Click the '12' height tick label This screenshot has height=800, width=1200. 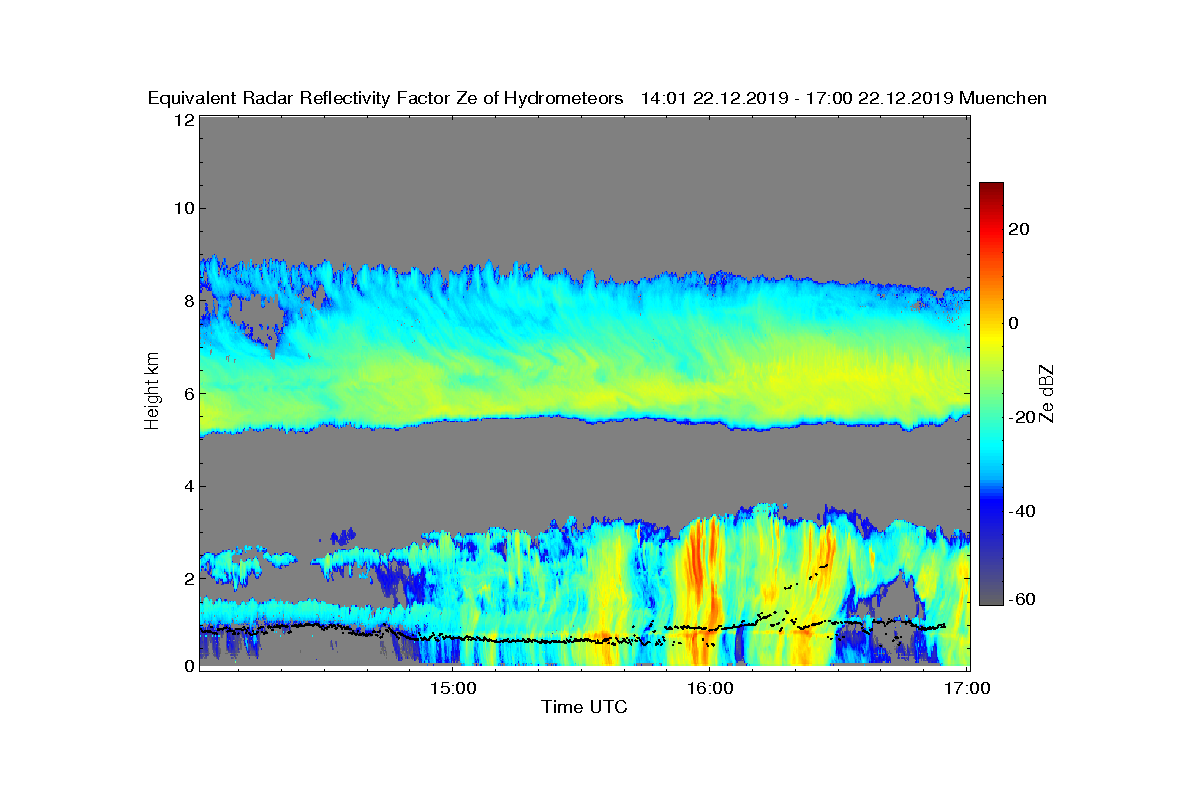183,119
